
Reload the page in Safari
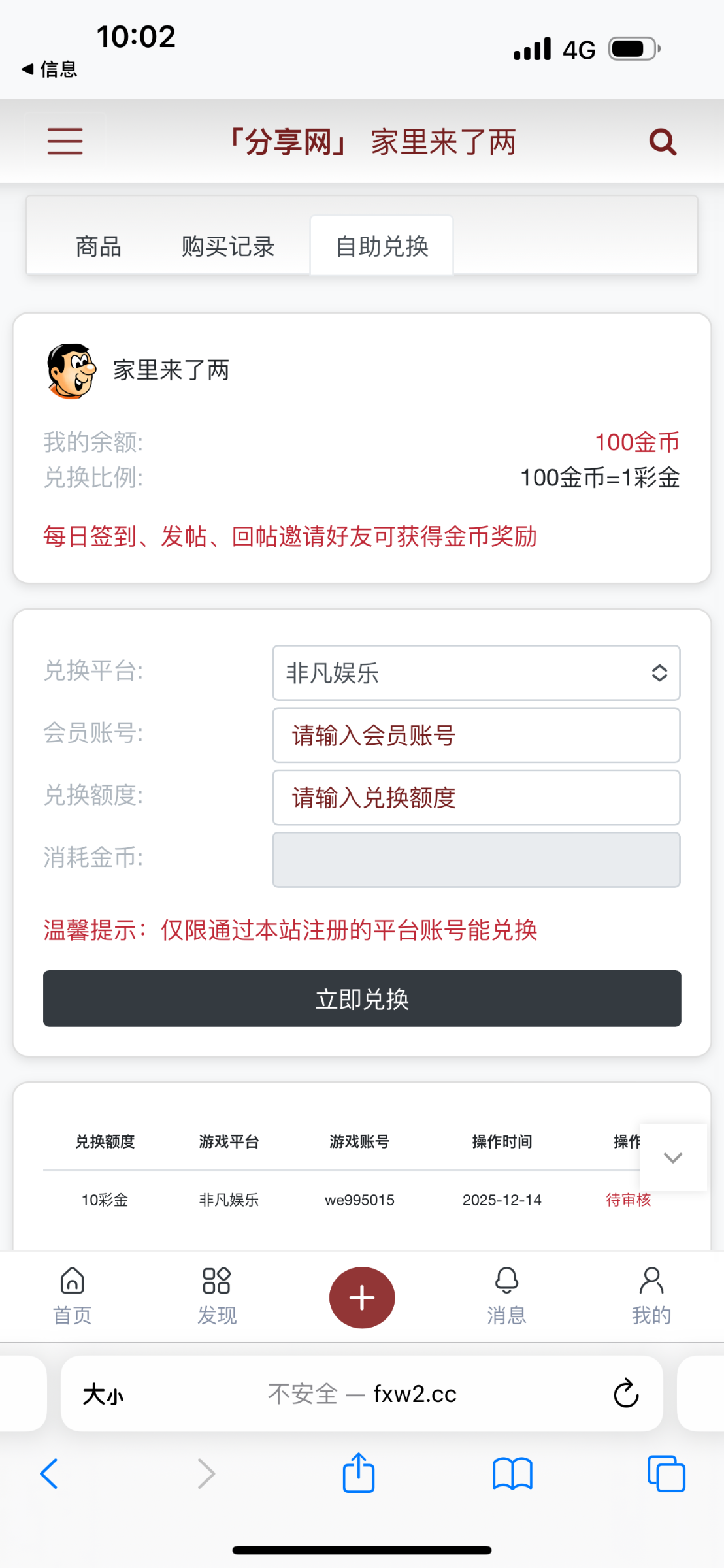(x=625, y=1394)
